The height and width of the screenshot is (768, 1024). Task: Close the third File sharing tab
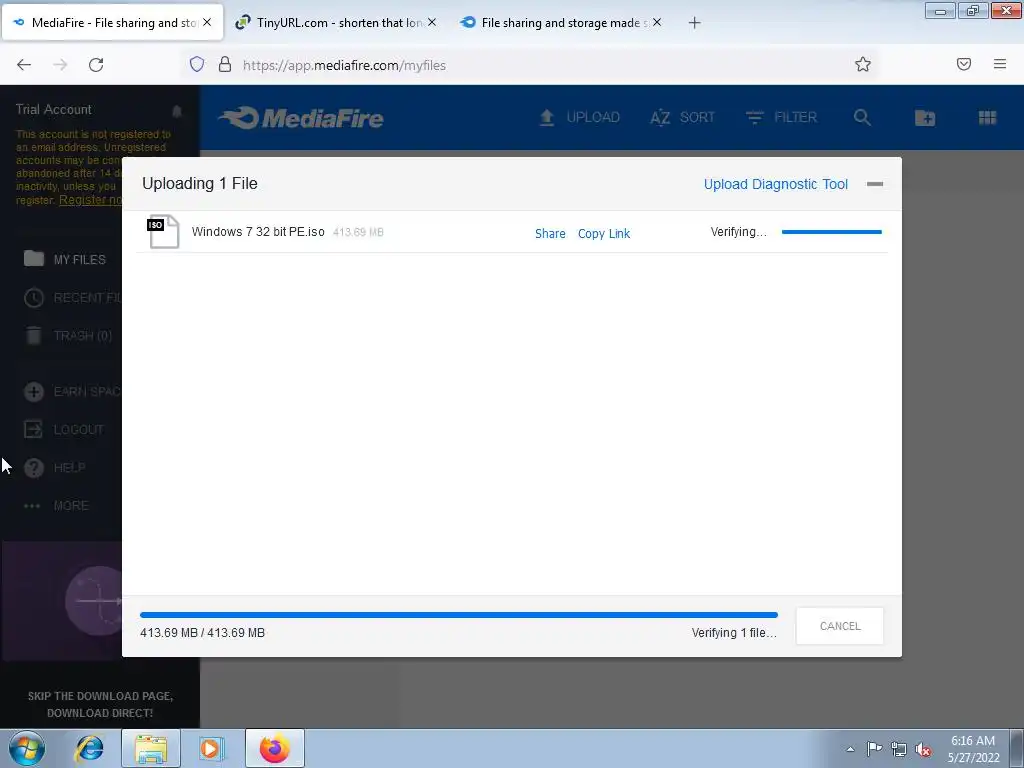pos(657,22)
